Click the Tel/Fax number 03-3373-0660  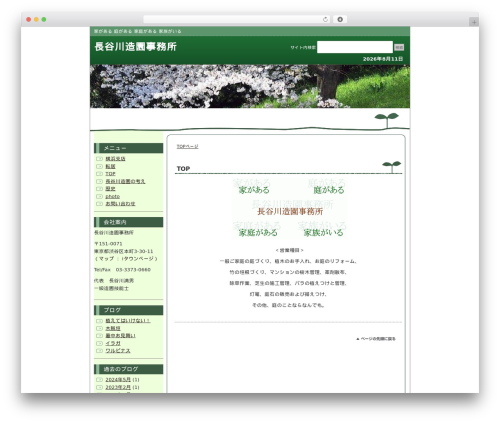tap(133, 270)
